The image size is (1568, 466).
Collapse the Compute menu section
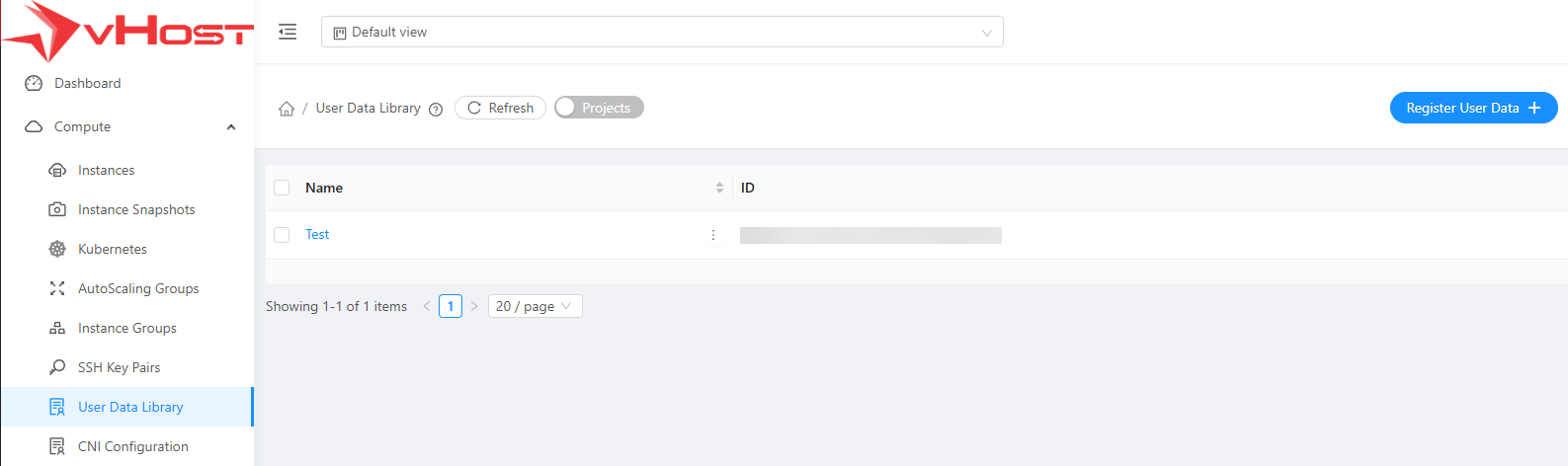click(231, 126)
